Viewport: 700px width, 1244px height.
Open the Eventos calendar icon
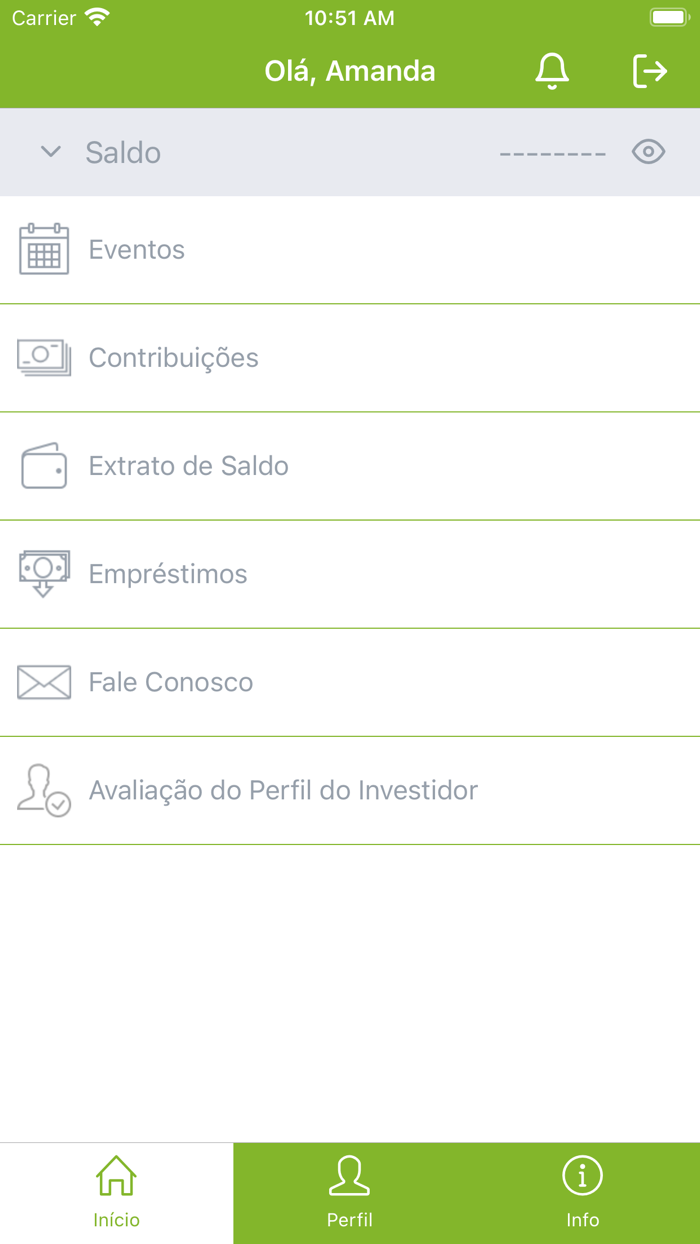point(44,249)
